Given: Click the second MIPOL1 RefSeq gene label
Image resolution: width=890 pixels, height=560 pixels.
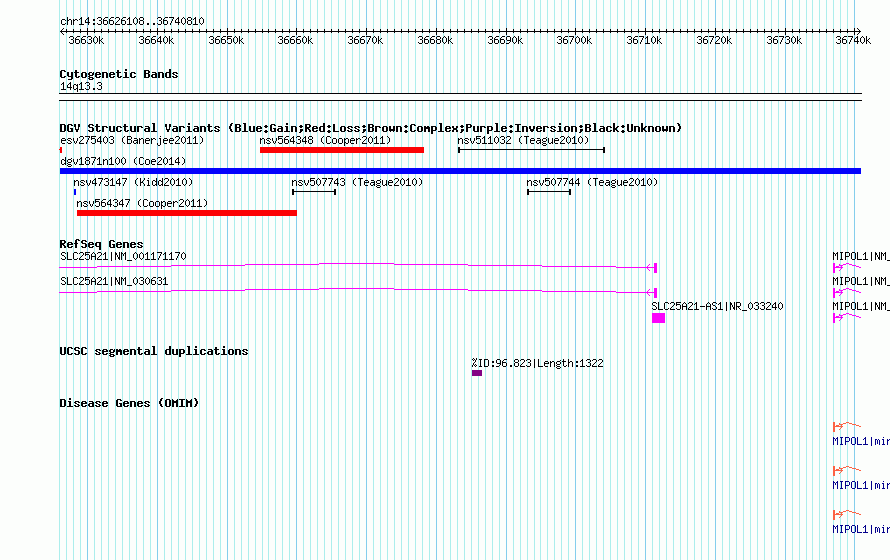Looking at the screenshot, I should (x=861, y=281).
